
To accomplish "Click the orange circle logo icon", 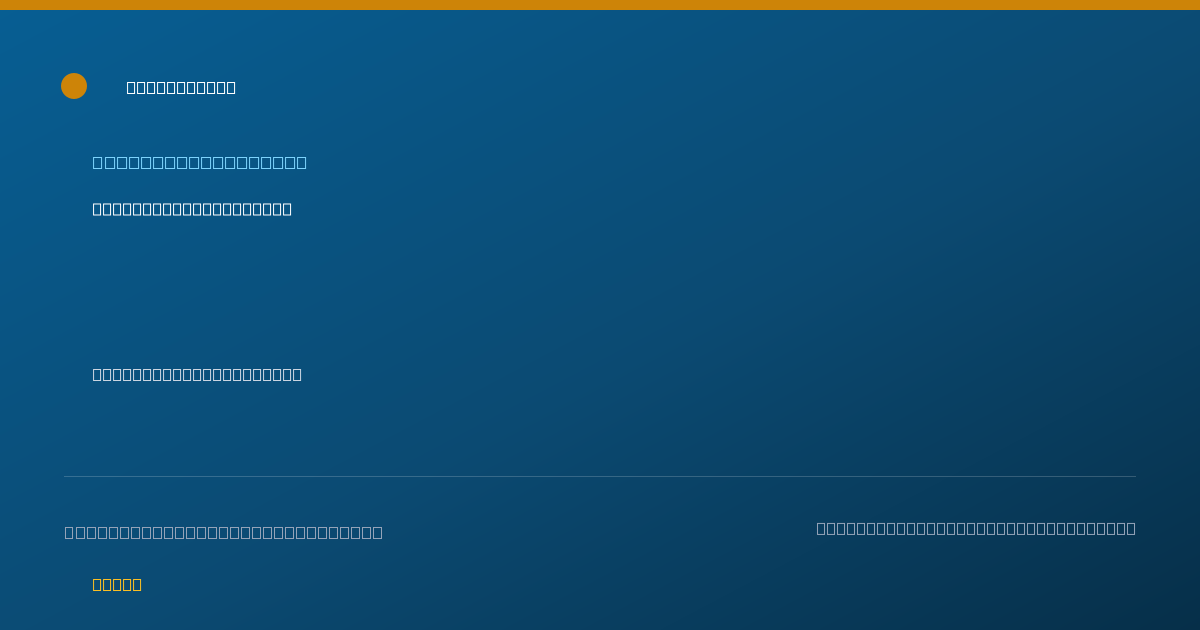I will [x=74, y=86].
